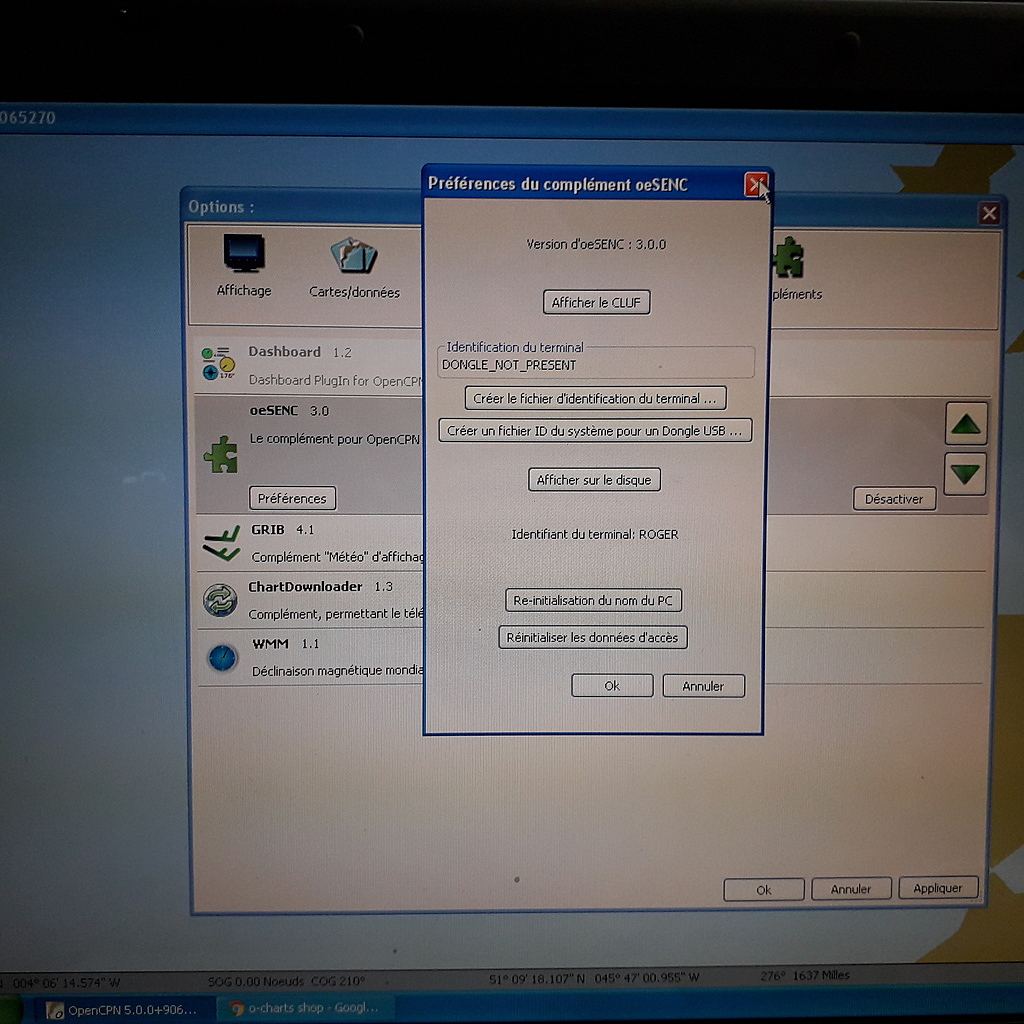Select the ChartDownloader 1.3 row title
1024x1024 pixels.
(x=321, y=586)
